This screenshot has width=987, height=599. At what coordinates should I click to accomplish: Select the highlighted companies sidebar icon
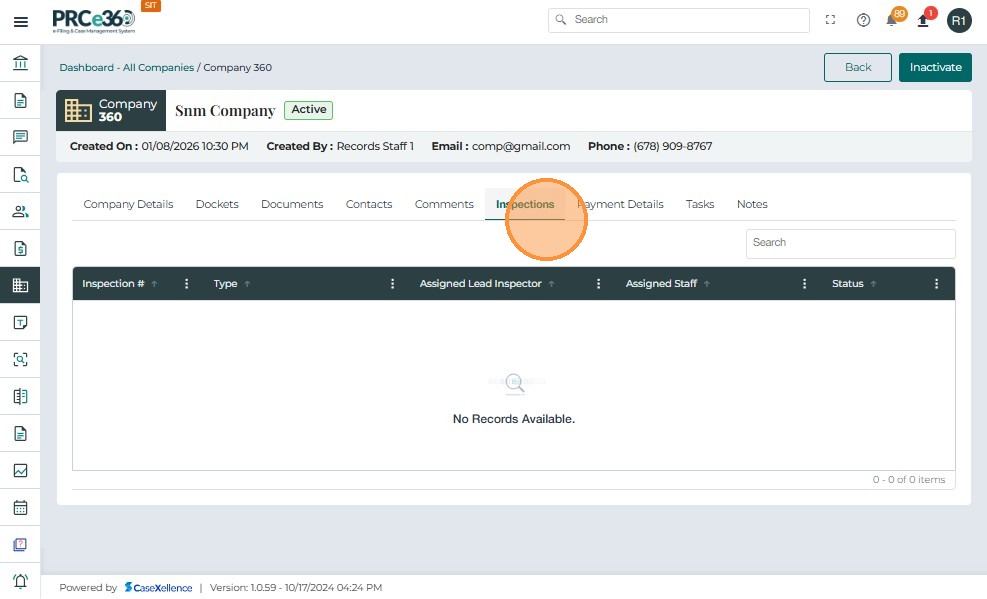coord(20,285)
